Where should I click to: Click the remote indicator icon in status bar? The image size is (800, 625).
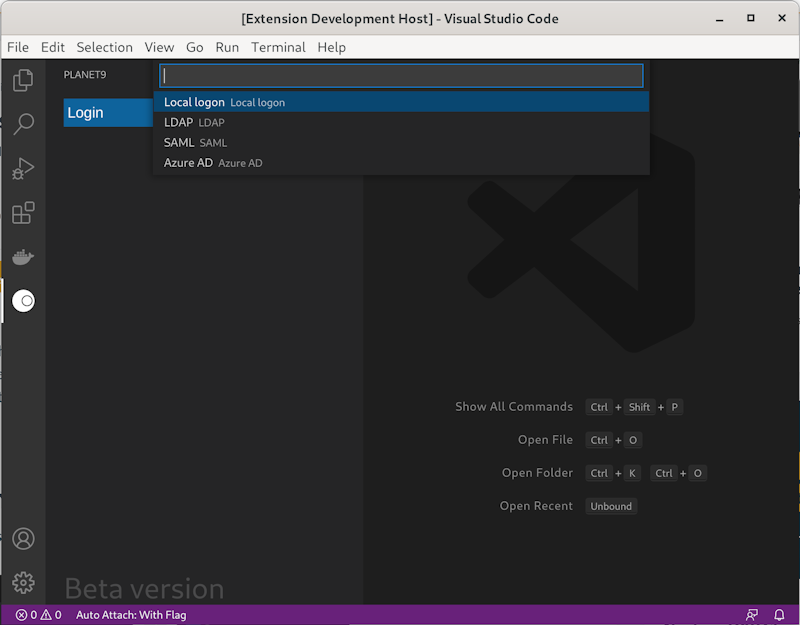(x=751, y=615)
